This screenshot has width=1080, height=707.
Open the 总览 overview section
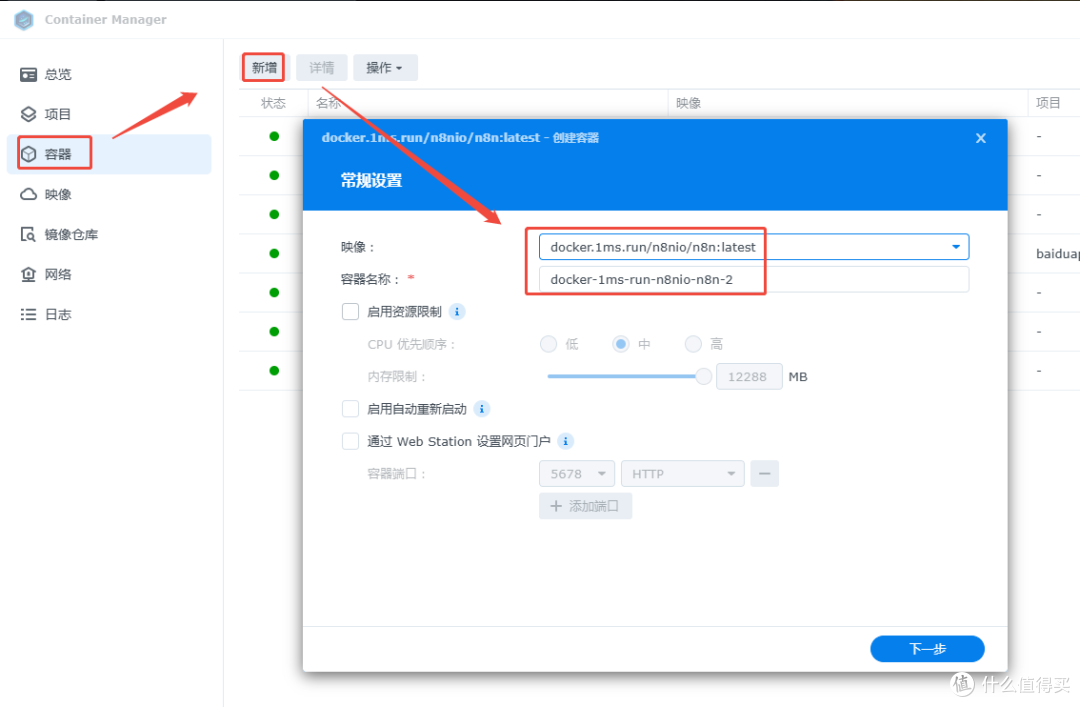pos(109,74)
